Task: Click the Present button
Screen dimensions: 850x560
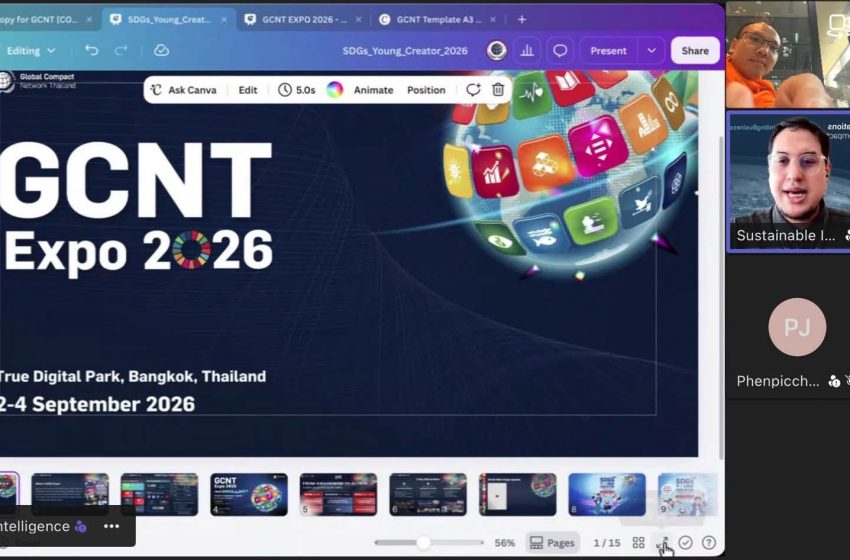Action: click(x=608, y=50)
